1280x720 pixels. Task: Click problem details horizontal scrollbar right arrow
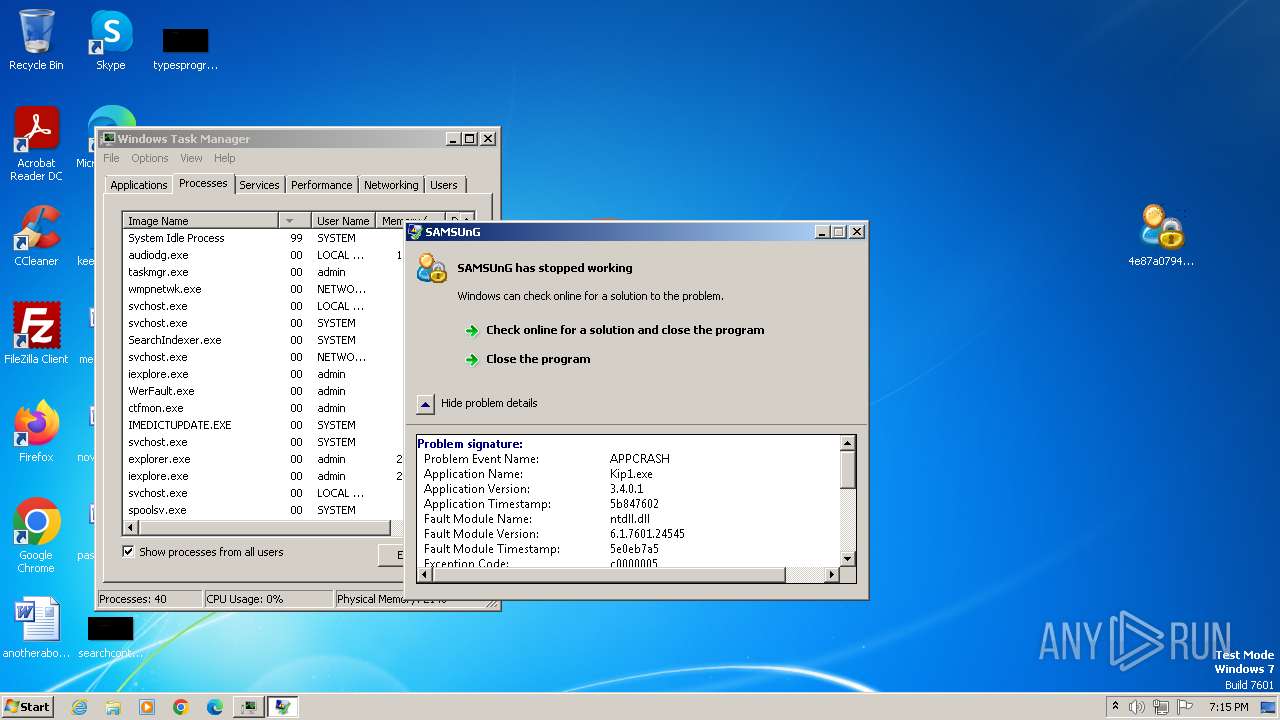click(832, 575)
